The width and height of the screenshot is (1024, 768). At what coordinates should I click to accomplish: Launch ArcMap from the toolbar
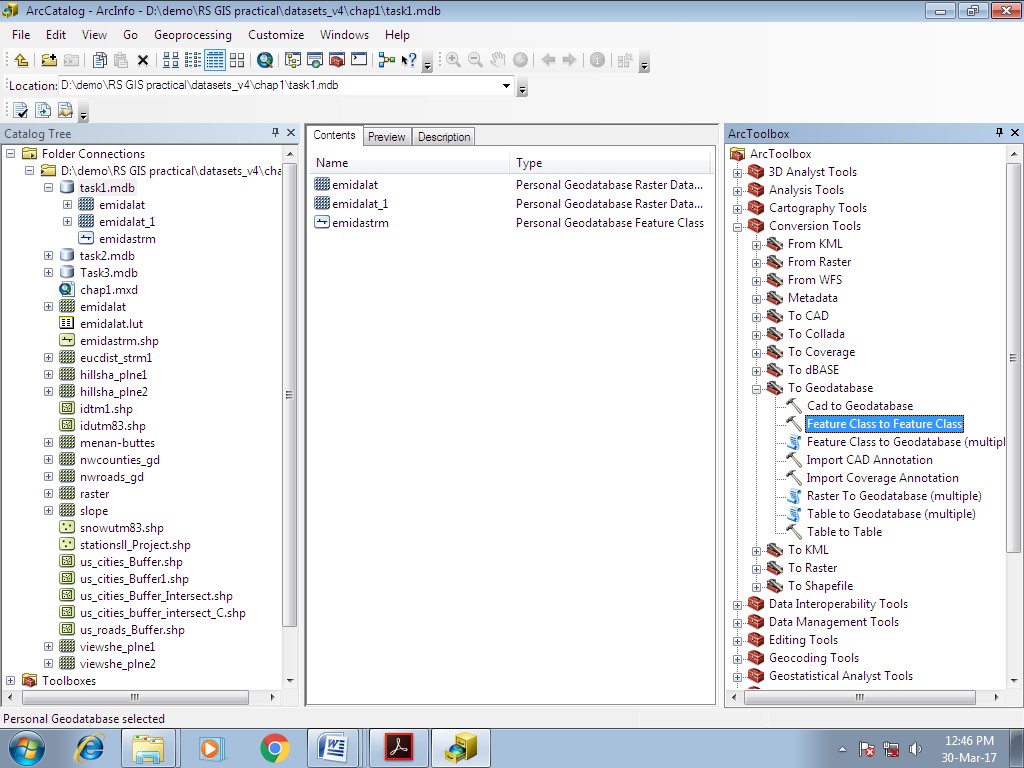tap(264, 60)
